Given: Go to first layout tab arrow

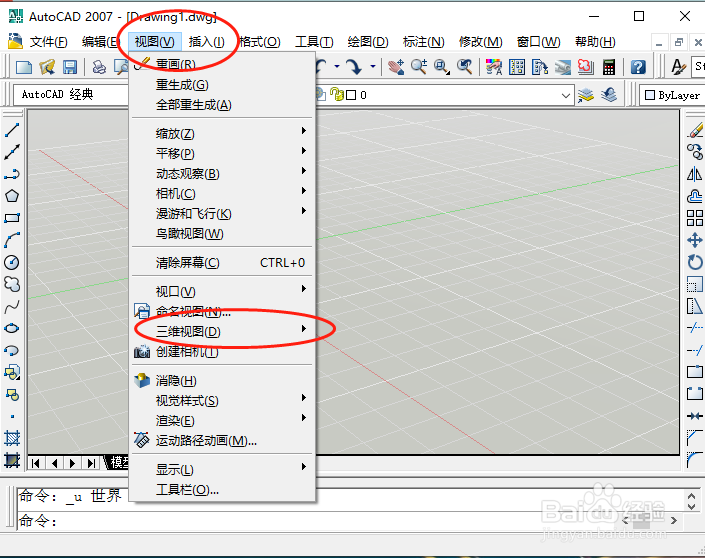Looking at the screenshot, I should (36, 463).
